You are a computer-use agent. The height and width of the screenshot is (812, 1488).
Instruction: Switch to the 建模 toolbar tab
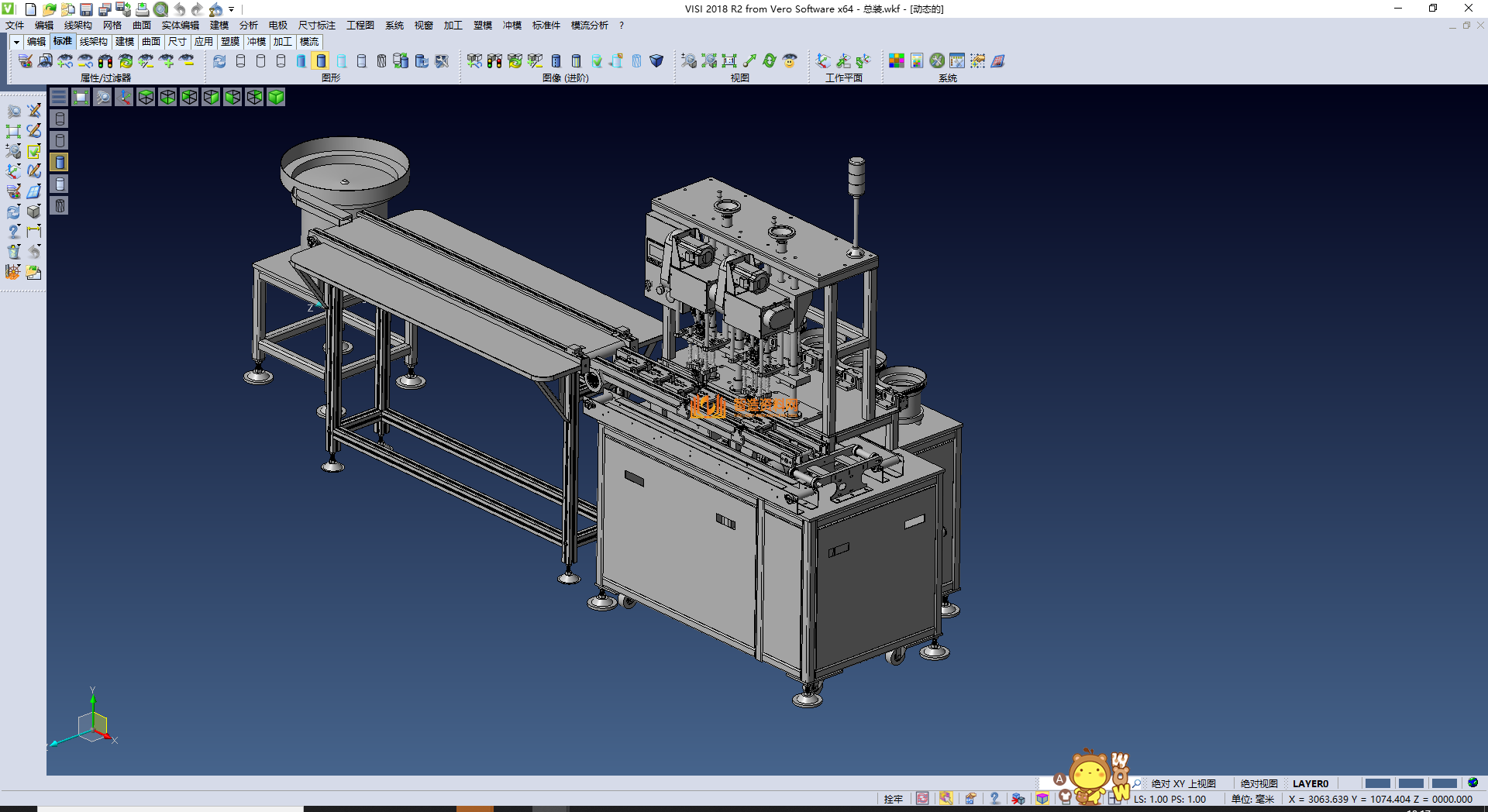point(125,42)
